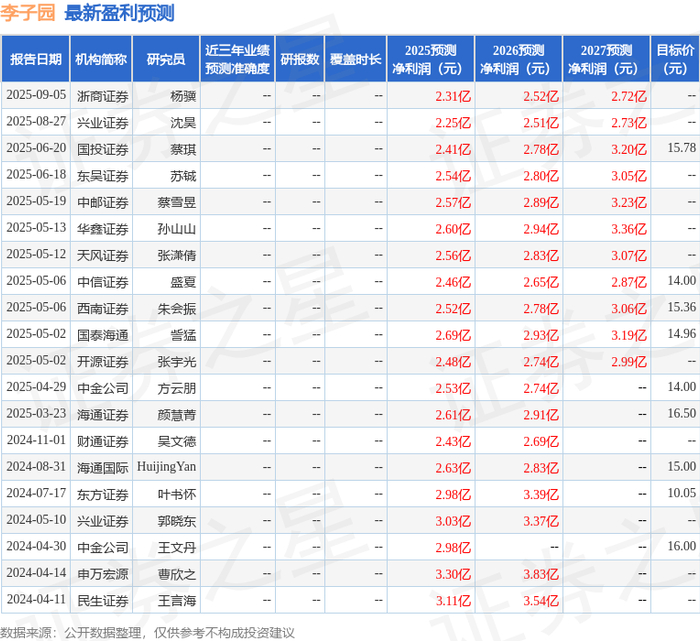700x641 pixels.
Task: Click researcher 颜慧菁
Action: coord(177,415)
